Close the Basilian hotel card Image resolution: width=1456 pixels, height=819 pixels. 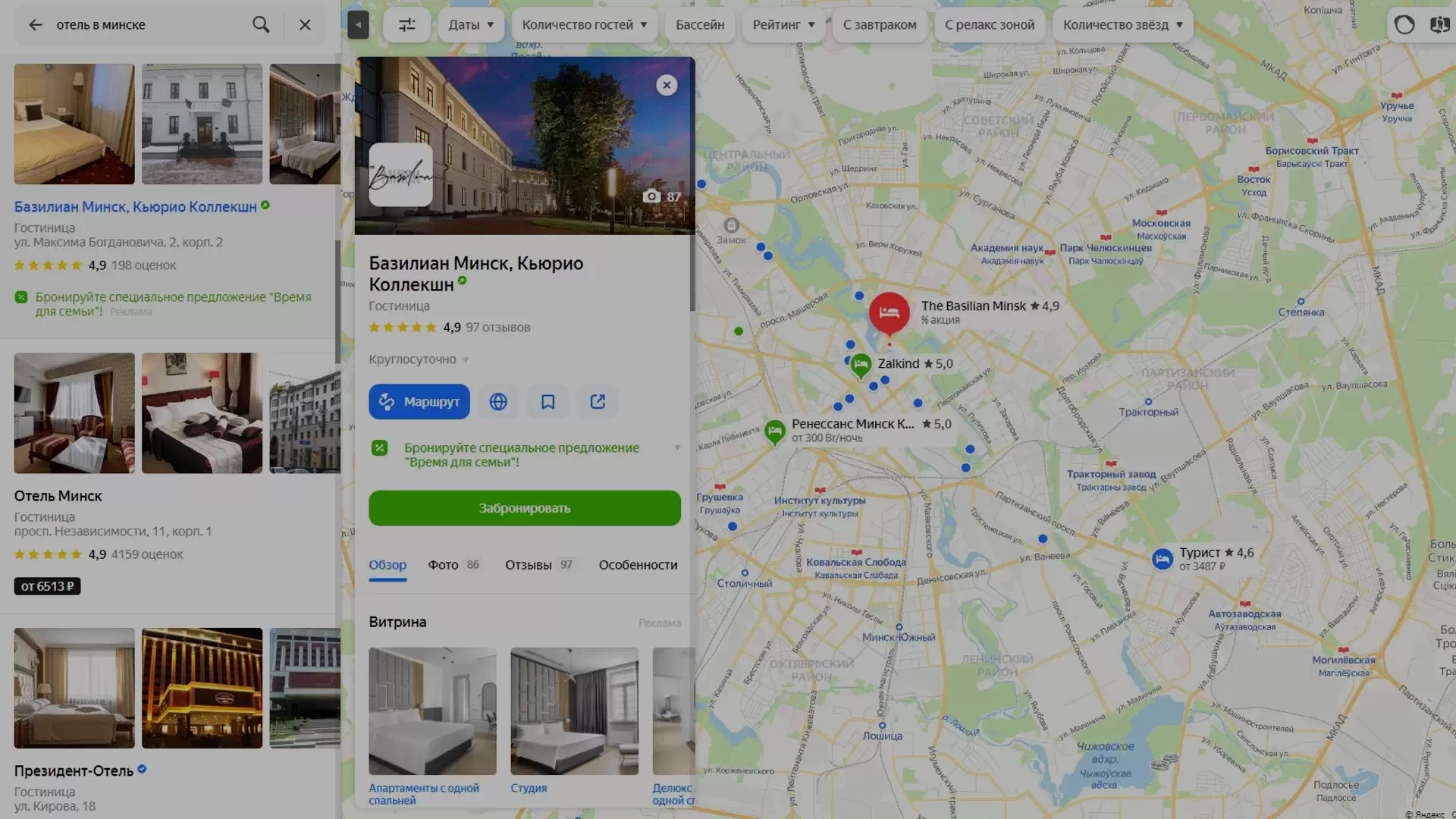667,85
